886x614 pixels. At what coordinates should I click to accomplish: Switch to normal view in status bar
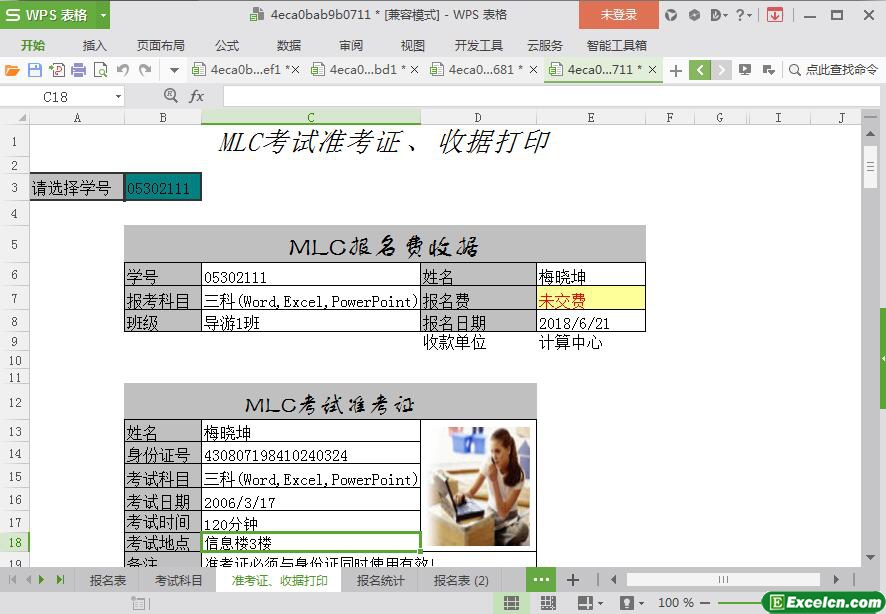(x=511, y=603)
